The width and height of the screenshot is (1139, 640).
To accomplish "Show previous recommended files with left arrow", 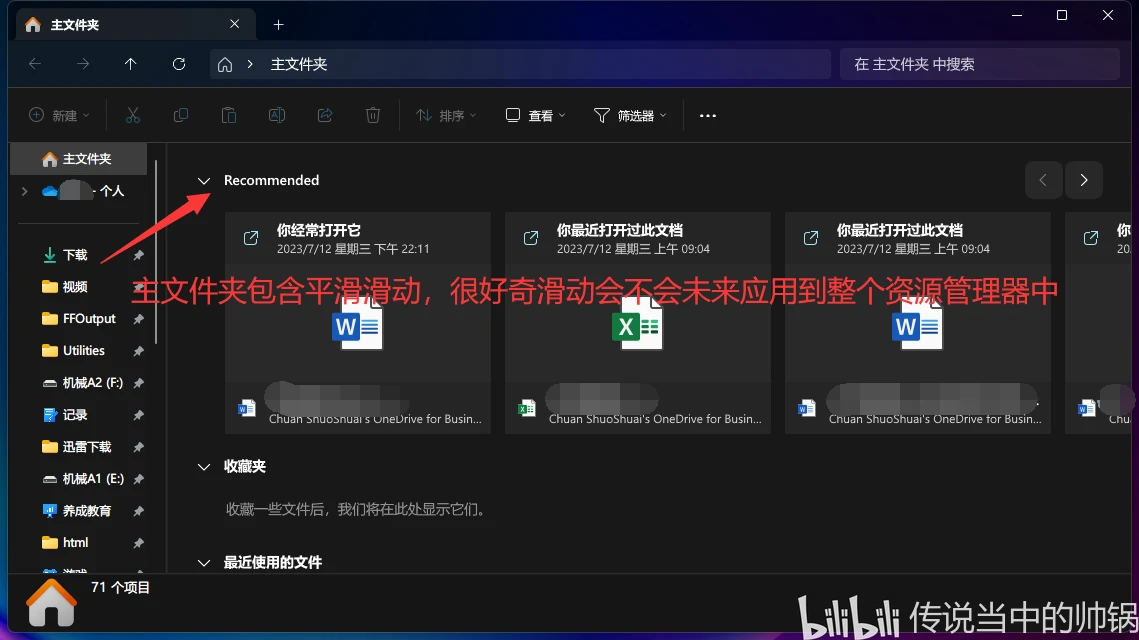I will point(1043,180).
